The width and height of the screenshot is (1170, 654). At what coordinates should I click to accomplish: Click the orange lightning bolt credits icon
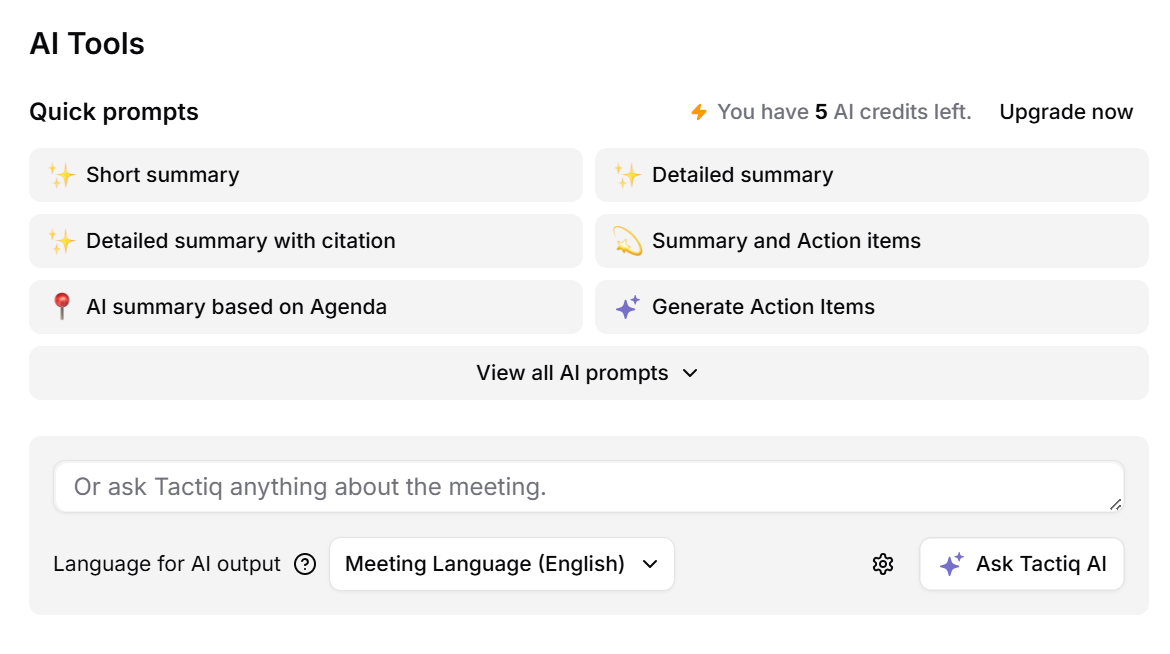coord(699,112)
